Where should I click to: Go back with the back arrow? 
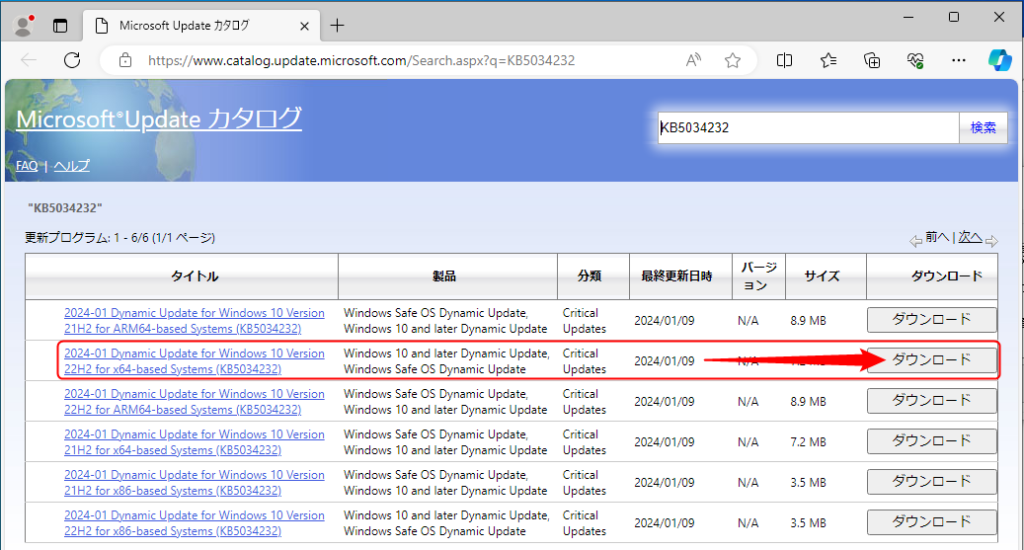tap(29, 60)
